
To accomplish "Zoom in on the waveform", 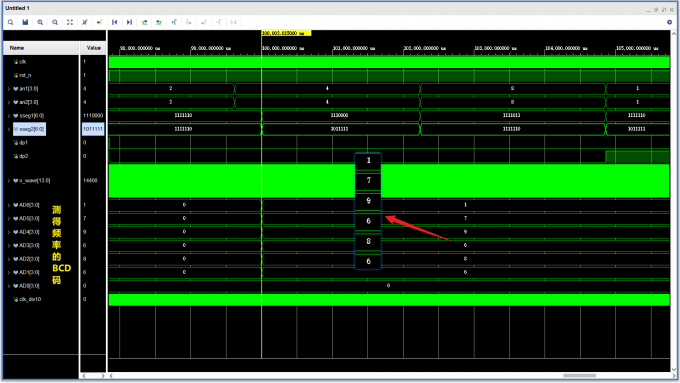I will tap(40, 22).
